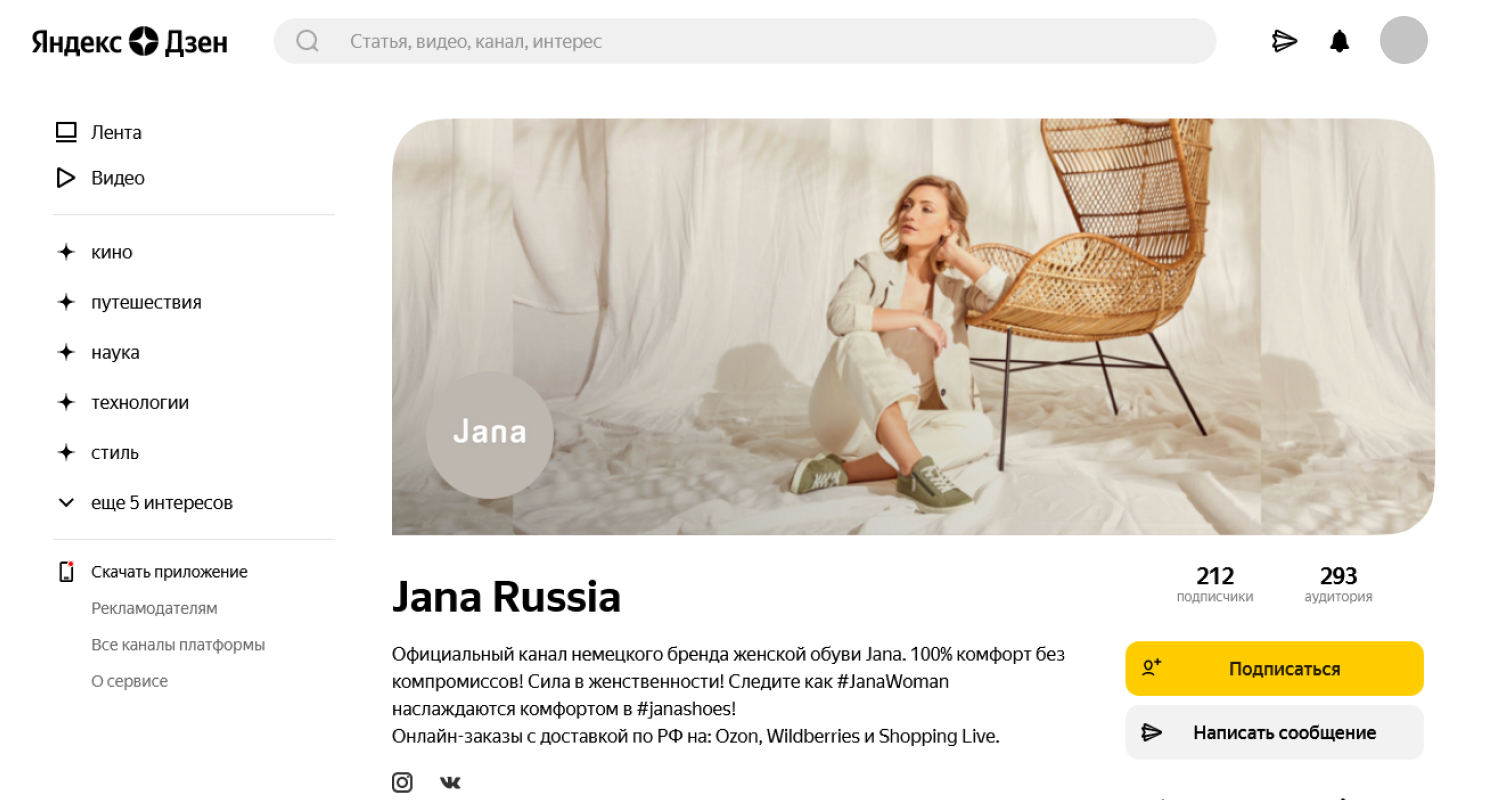Select the наука interest
The width and height of the screenshot is (1500, 800).
[x=114, y=351]
